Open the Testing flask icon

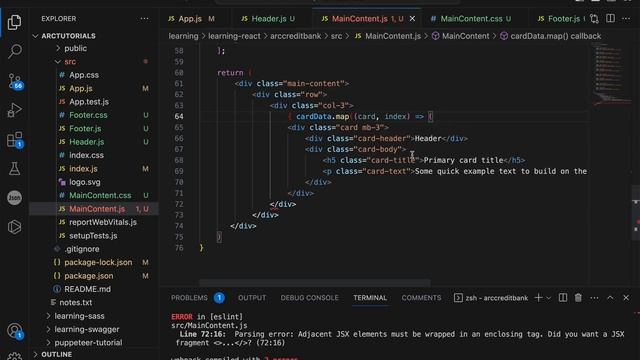pyautogui.click(x=14, y=169)
